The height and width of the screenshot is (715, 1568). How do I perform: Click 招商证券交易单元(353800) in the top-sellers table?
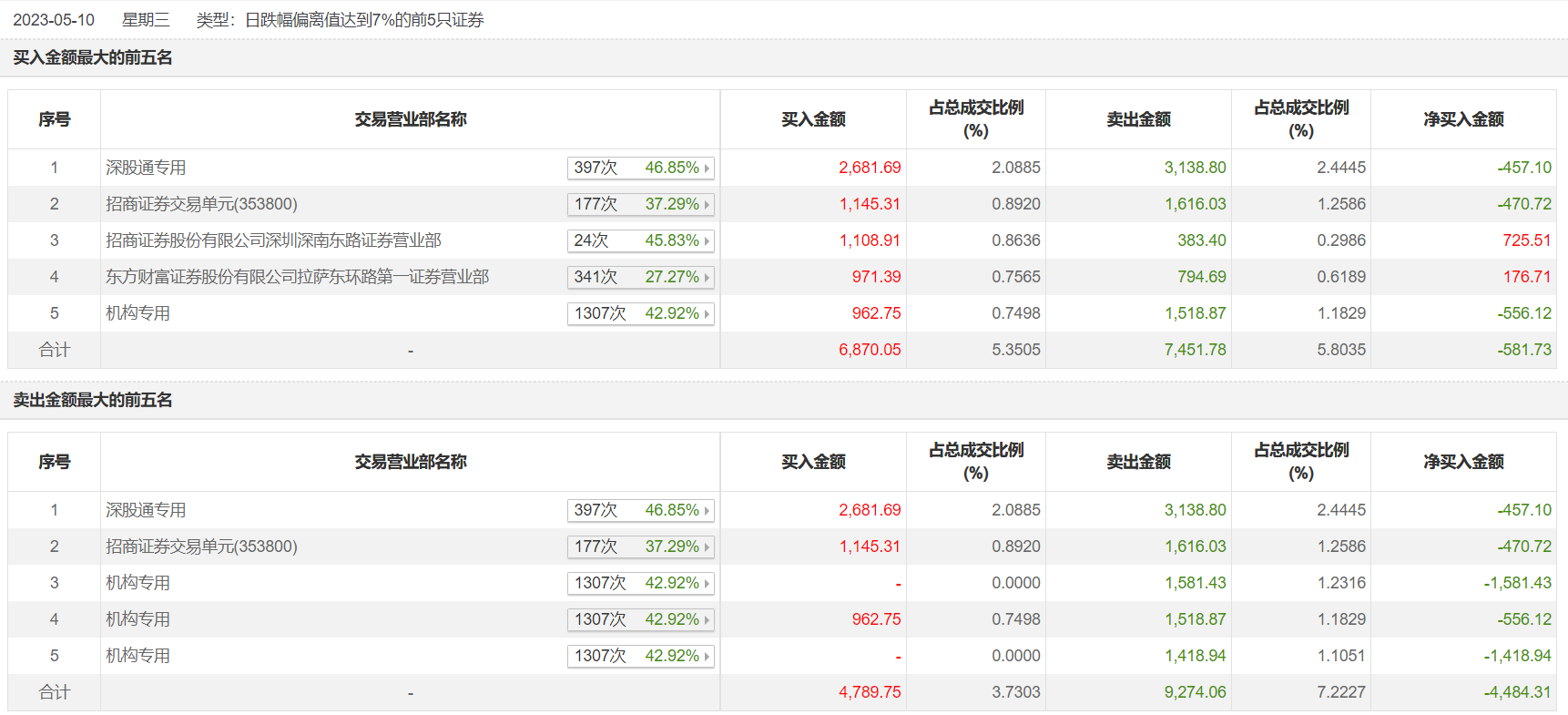201,546
